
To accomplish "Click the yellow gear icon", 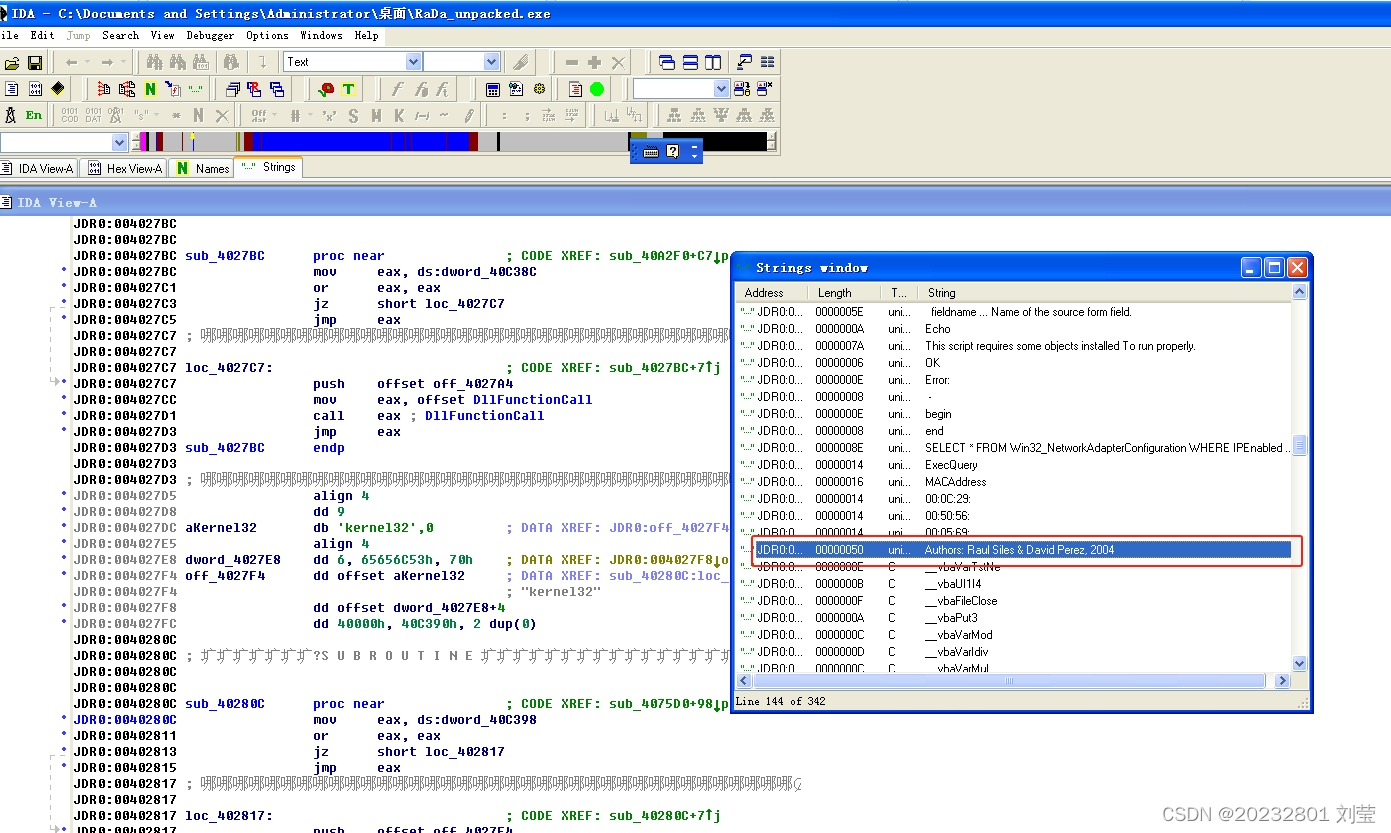I will coord(540,89).
